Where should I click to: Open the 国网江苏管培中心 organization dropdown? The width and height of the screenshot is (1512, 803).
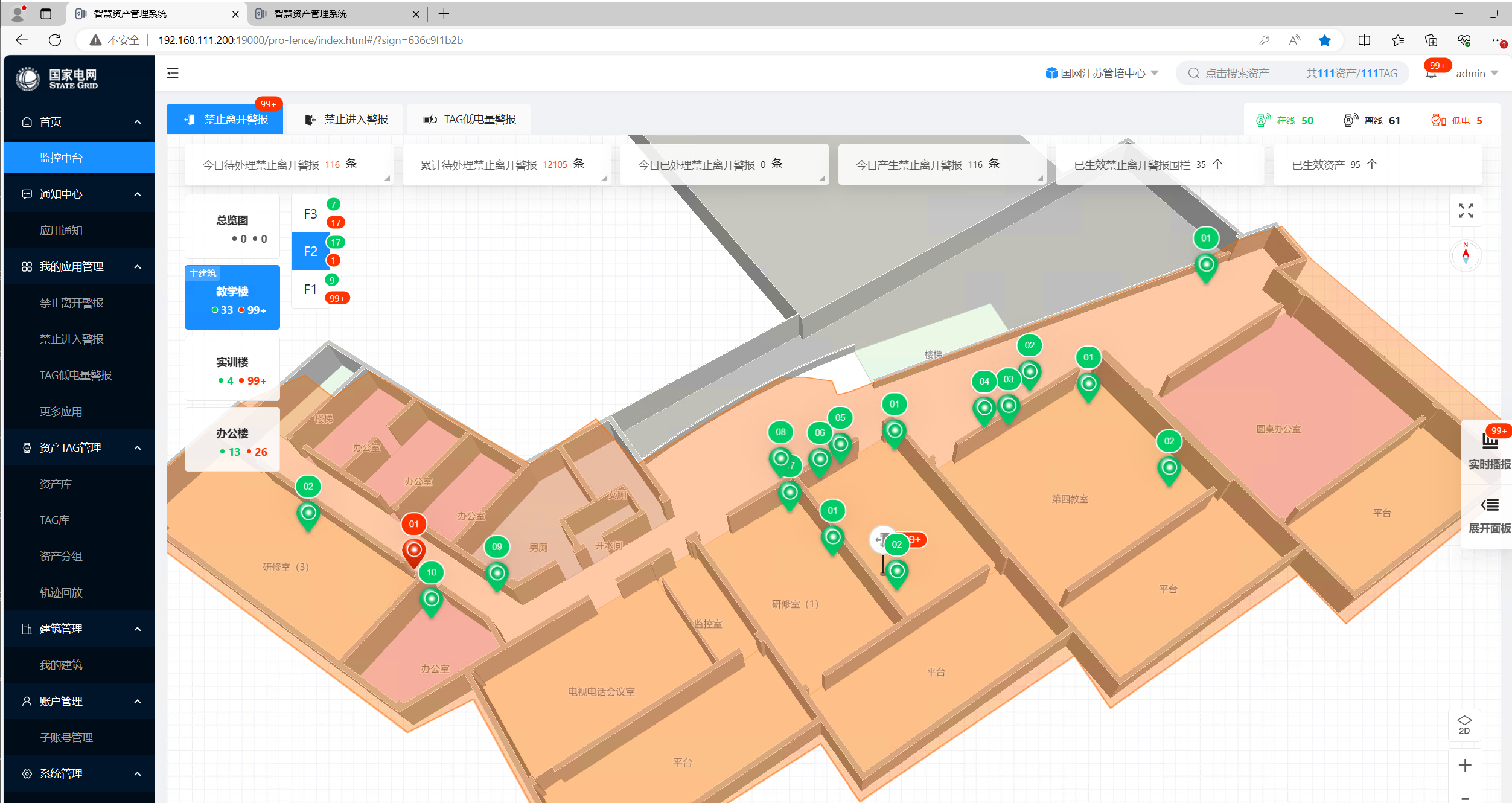(x=1102, y=73)
